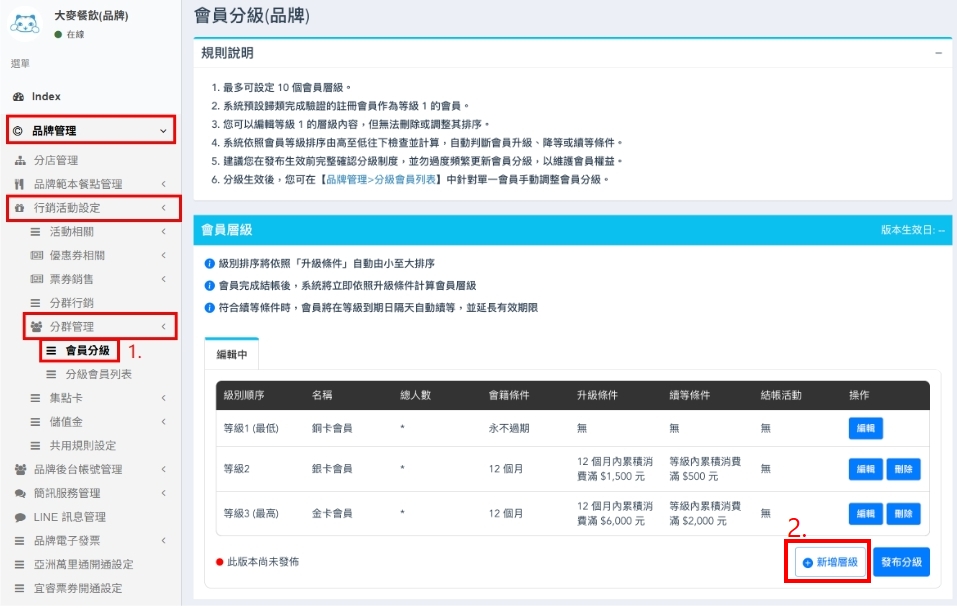This screenshot has height=608, width=957.
Task: Click the 分群管理 users icon
Action: (36, 326)
